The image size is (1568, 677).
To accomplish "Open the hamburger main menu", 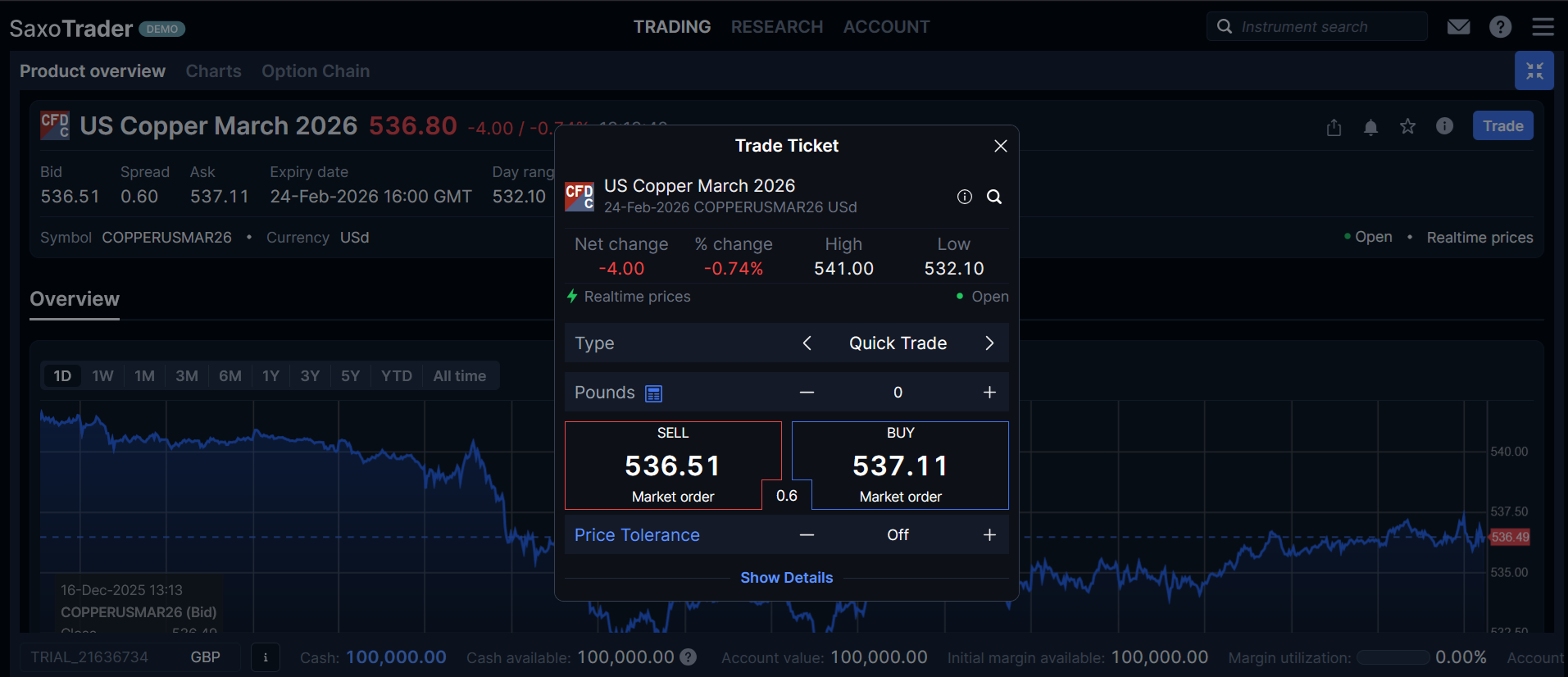I will [1543, 27].
